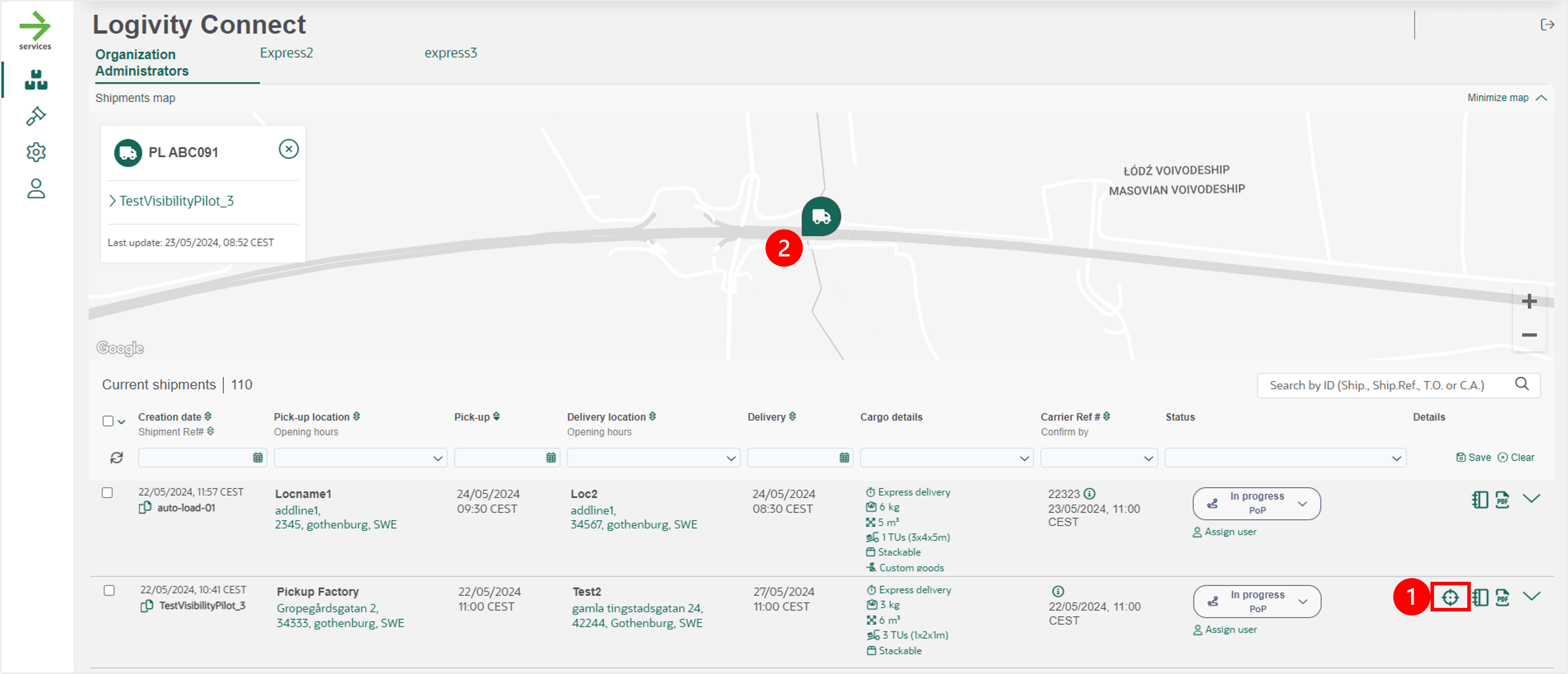Click the carrier ref info icon in TestVisibilityPilot_3 row

[1058, 591]
